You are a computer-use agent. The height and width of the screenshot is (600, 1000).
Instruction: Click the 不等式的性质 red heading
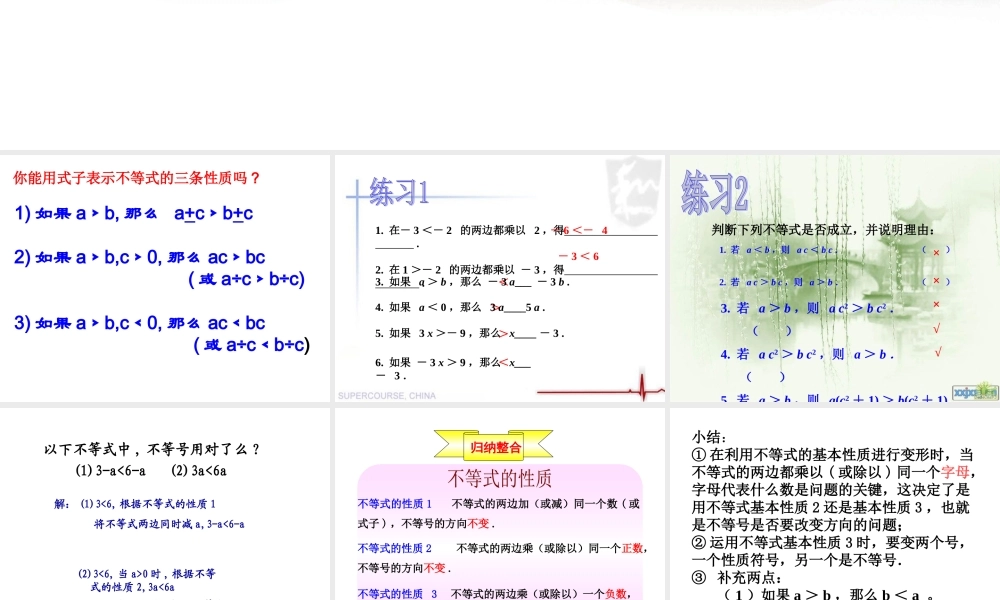(499, 478)
